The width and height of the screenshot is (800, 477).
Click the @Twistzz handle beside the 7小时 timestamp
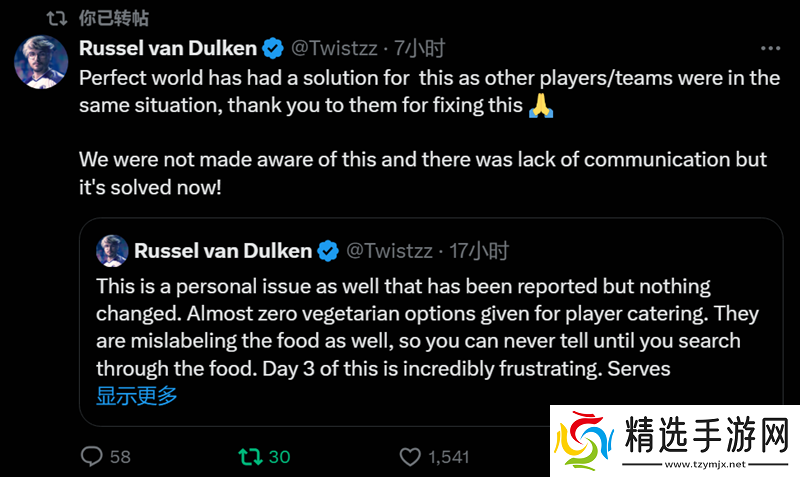335,47
